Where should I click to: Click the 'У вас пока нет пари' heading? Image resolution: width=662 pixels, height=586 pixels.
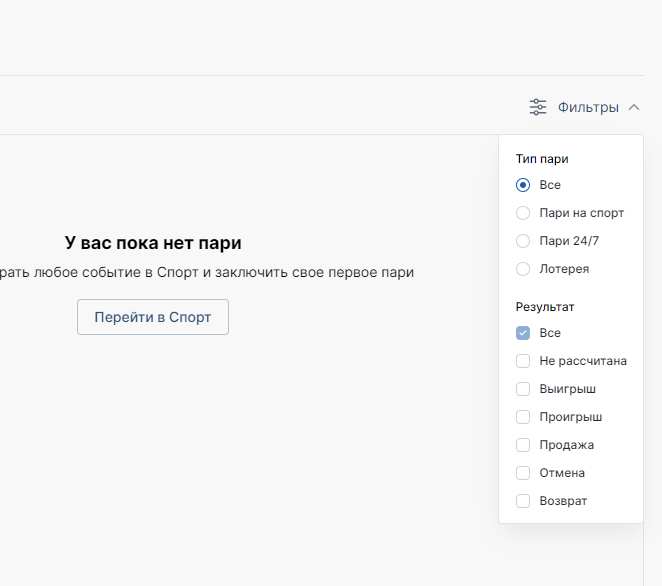(x=153, y=243)
